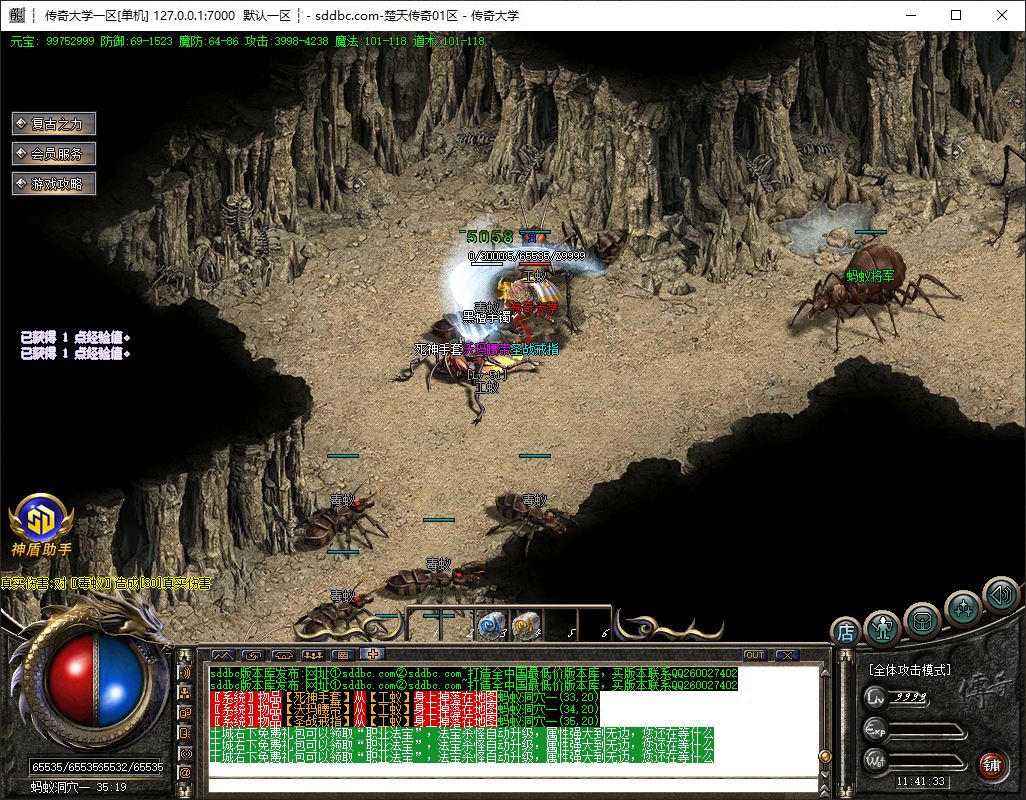This screenshot has height=800, width=1026.
Task: Toggle the broadcast signal channel icon
Action: (185, 753)
